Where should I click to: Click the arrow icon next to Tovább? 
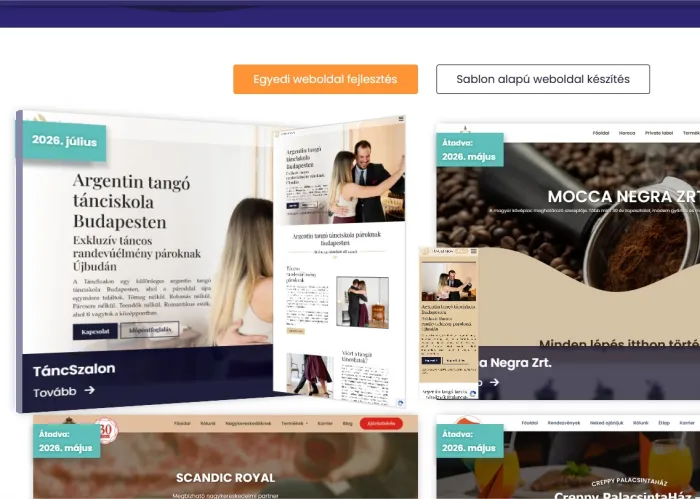pyautogui.click(x=89, y=390)
